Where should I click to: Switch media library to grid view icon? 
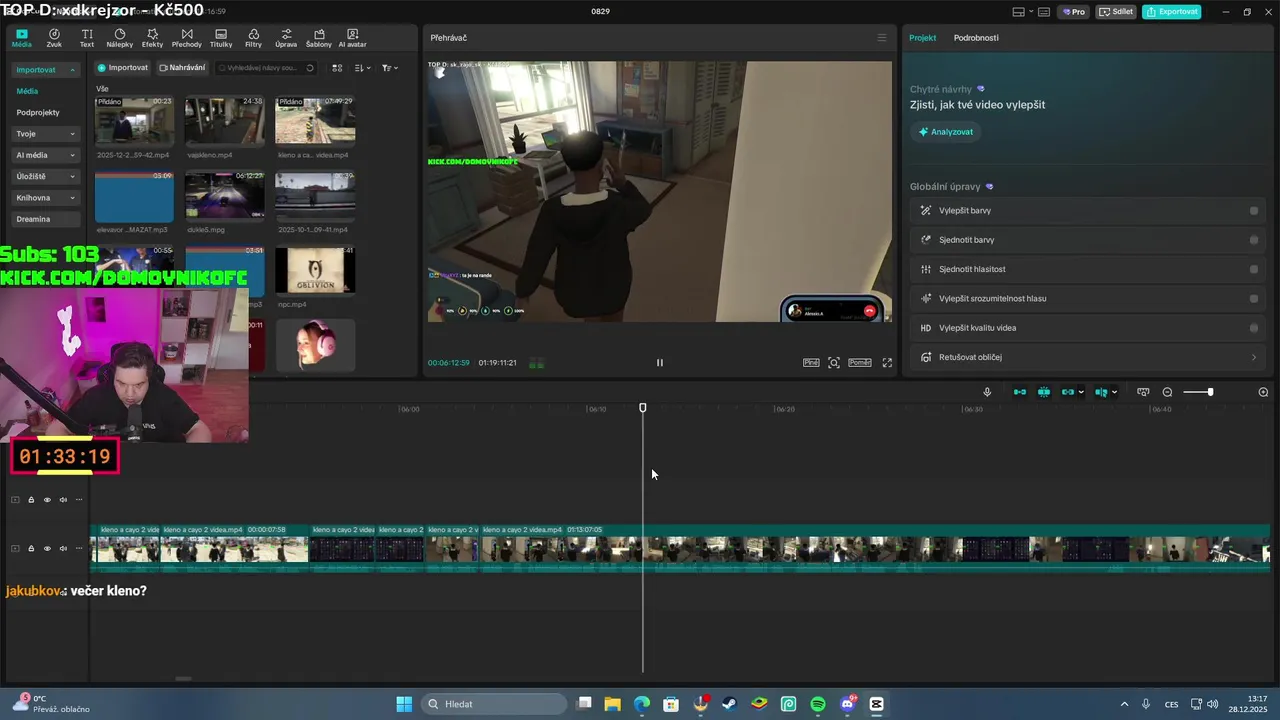(337, 68)
